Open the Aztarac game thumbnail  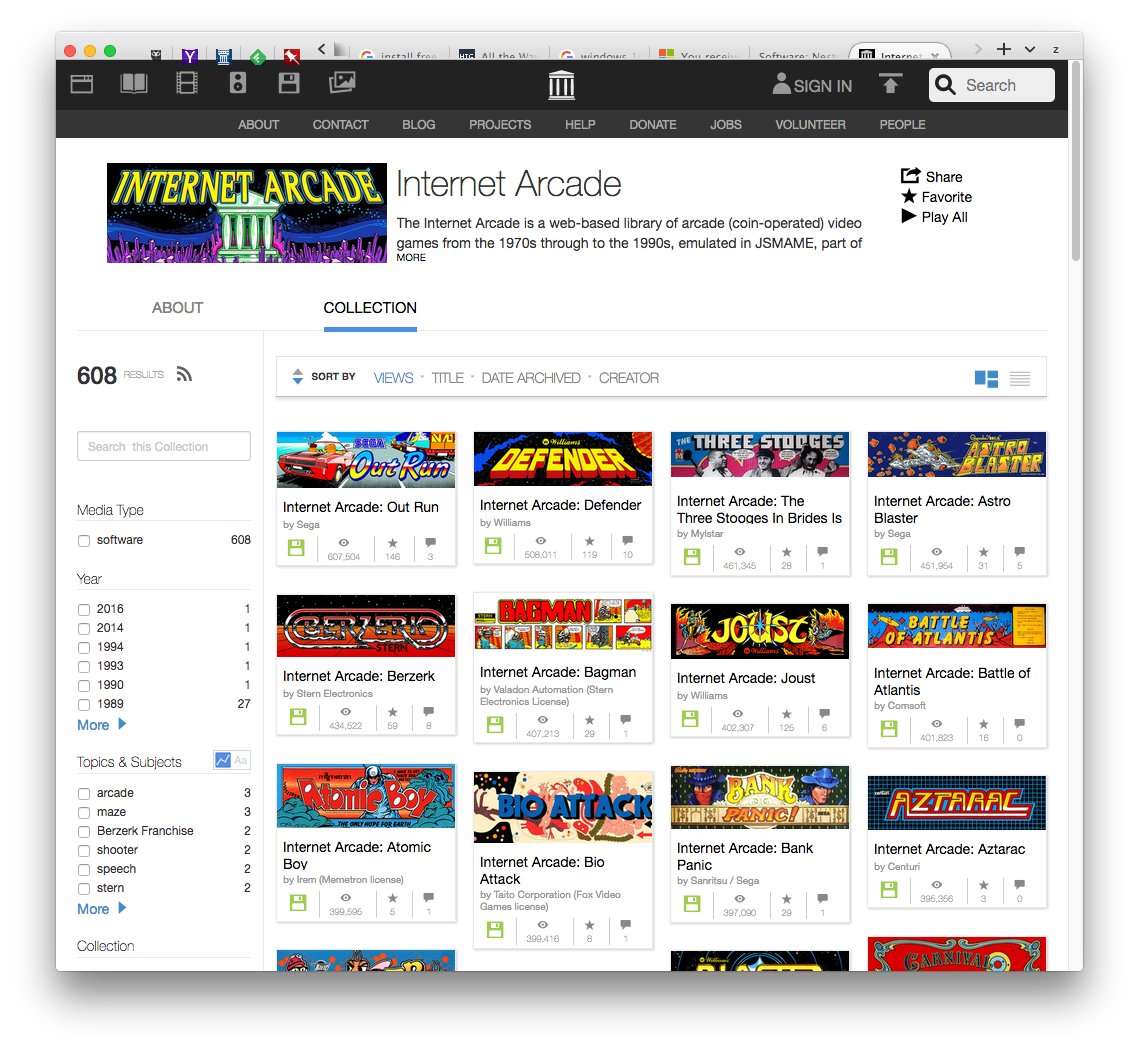tap(957, 803)
